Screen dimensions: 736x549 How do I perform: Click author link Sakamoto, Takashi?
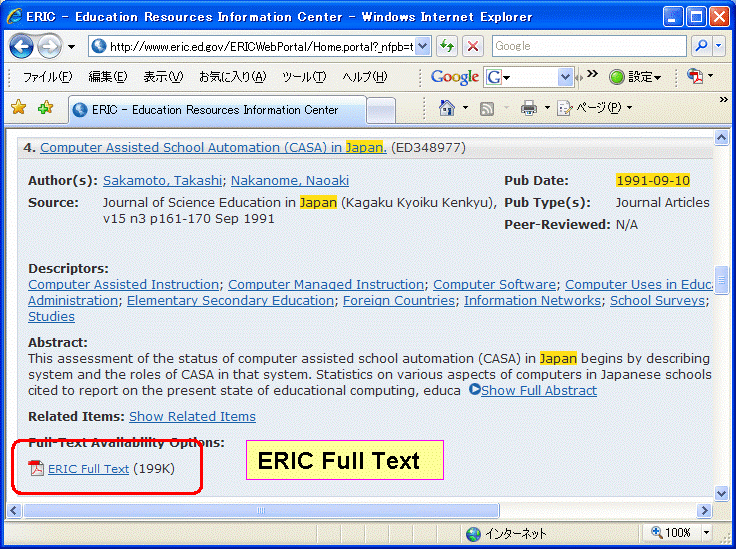pyautogui.click(x=162, y=181)
